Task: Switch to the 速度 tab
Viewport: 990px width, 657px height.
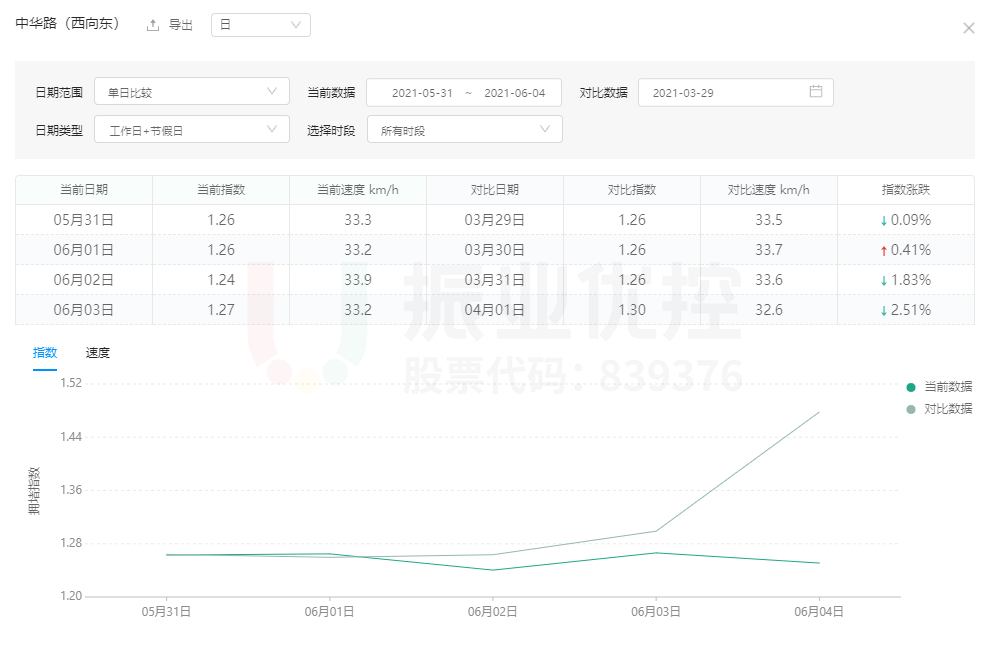Action: 97,352
